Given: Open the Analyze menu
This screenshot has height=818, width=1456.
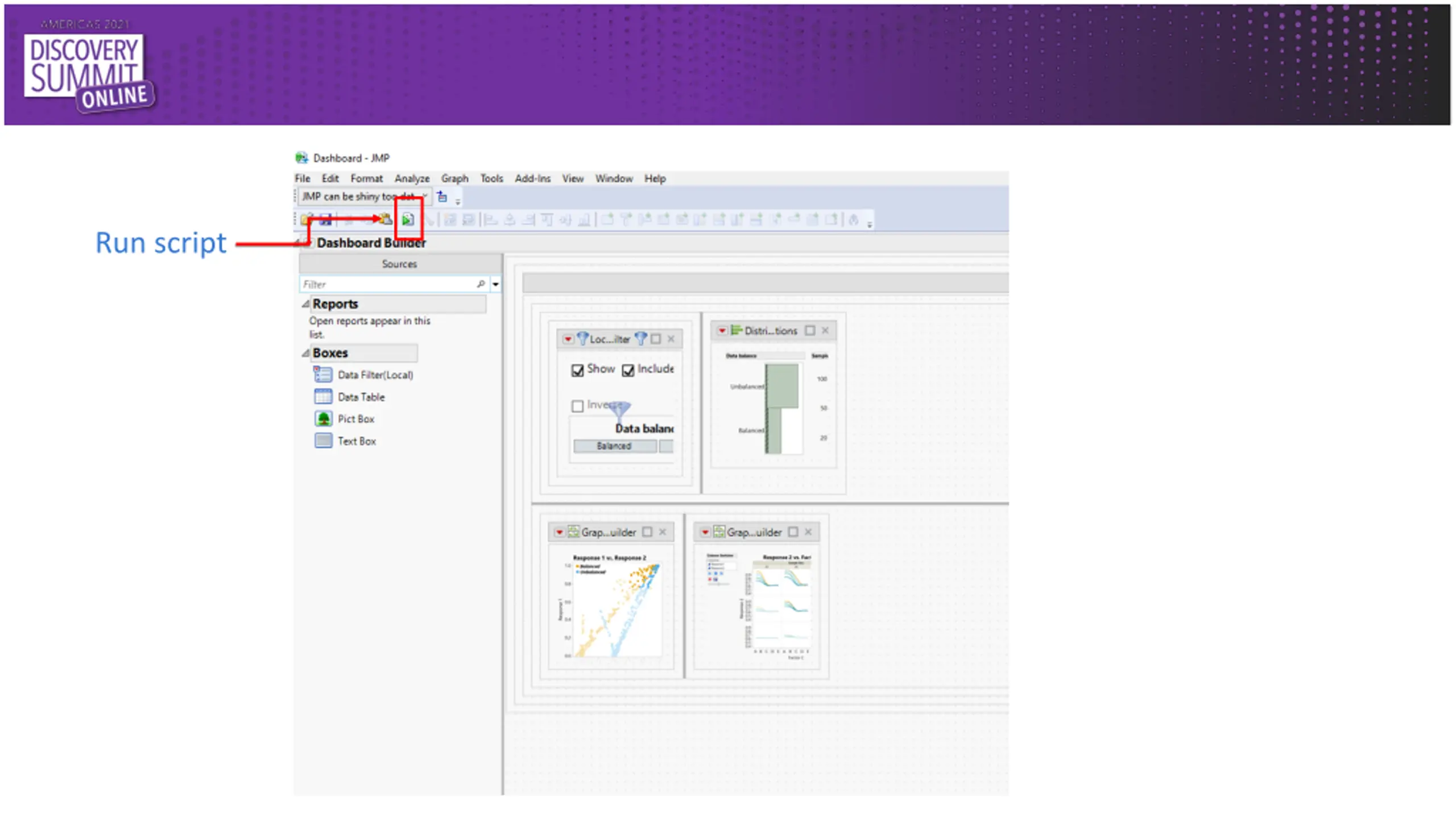Looking at the screenshot, I should 412,178.
